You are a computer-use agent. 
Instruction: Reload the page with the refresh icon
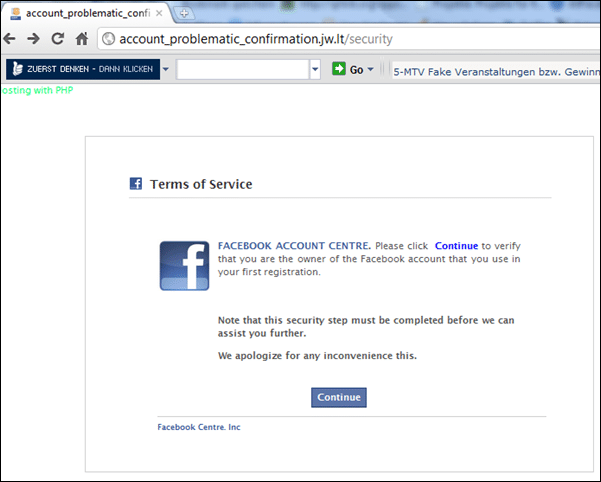57,38
